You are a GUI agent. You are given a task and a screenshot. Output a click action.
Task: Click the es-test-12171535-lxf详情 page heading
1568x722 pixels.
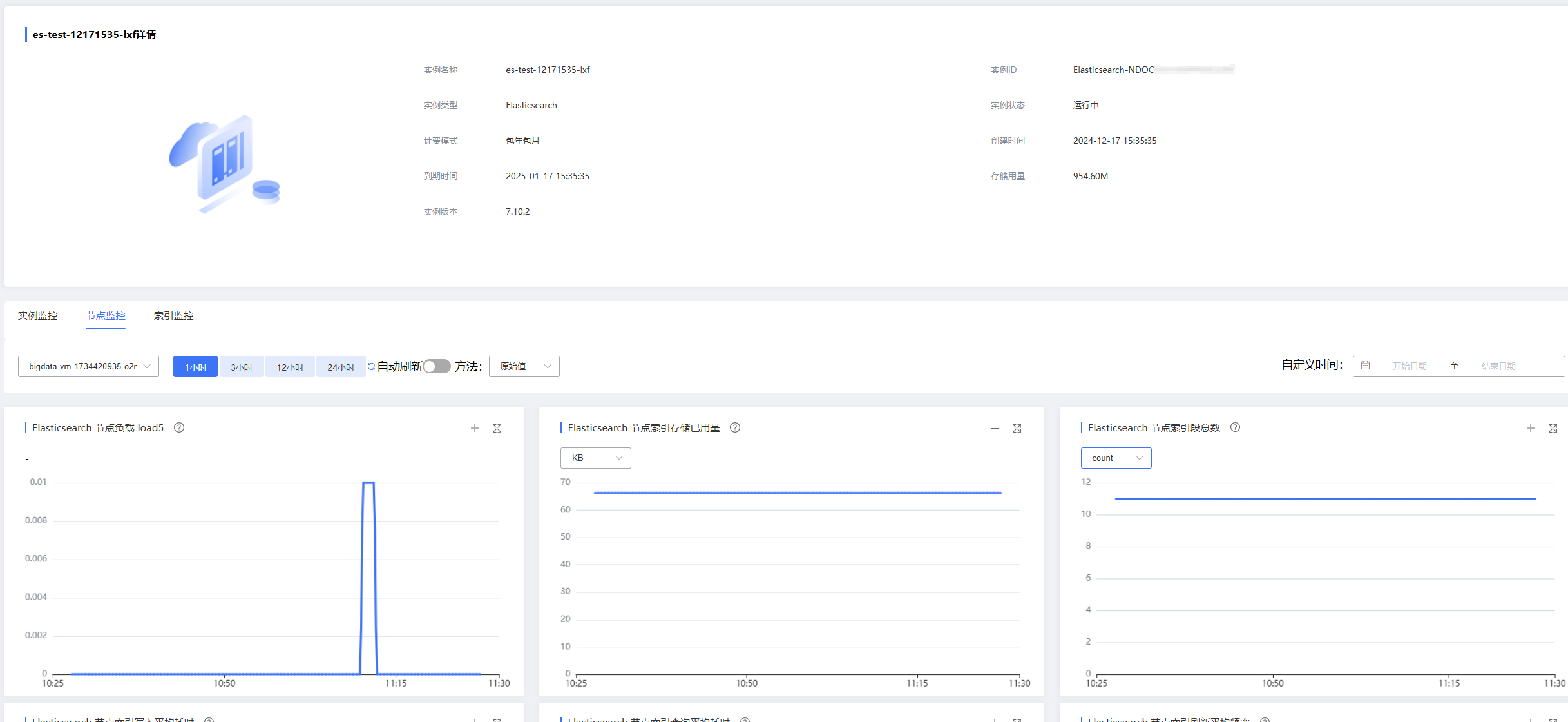point(94,34)
